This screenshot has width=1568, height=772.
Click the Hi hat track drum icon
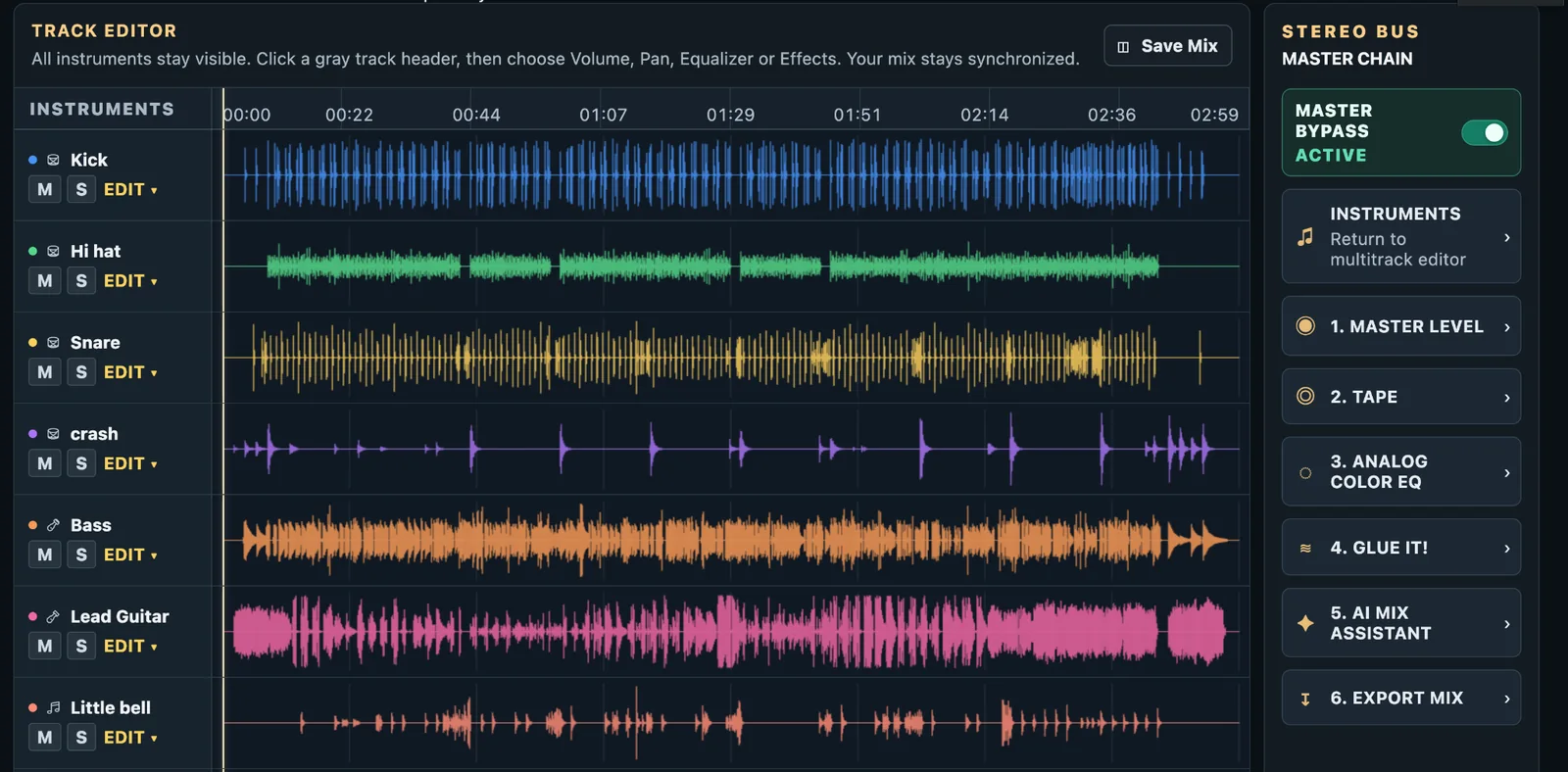53,251
